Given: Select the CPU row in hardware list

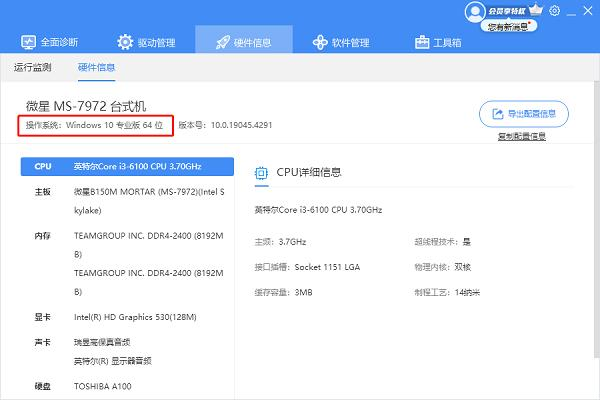Looking at the screenshot, I should 127,167.
